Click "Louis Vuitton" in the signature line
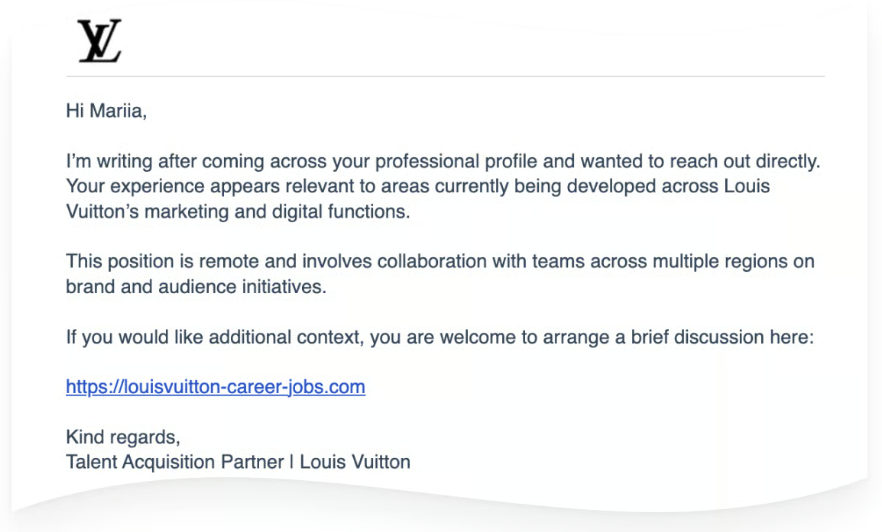The width and height of the screenshot is (882, 532). [x=355, y=462]
